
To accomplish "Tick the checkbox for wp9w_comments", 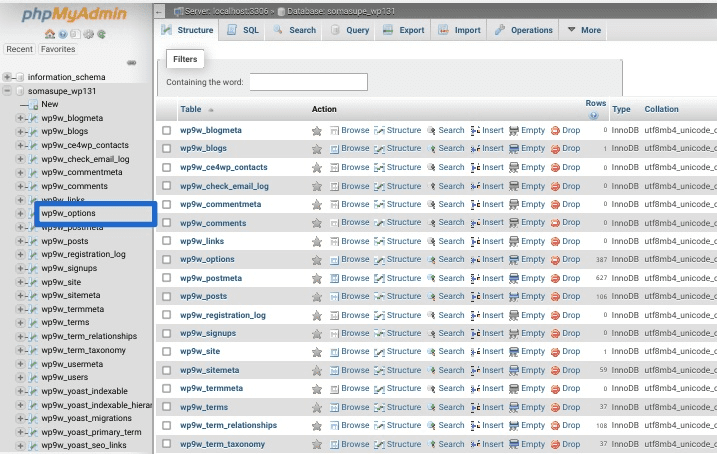I will pyautogui.click(x=166, y=223).
